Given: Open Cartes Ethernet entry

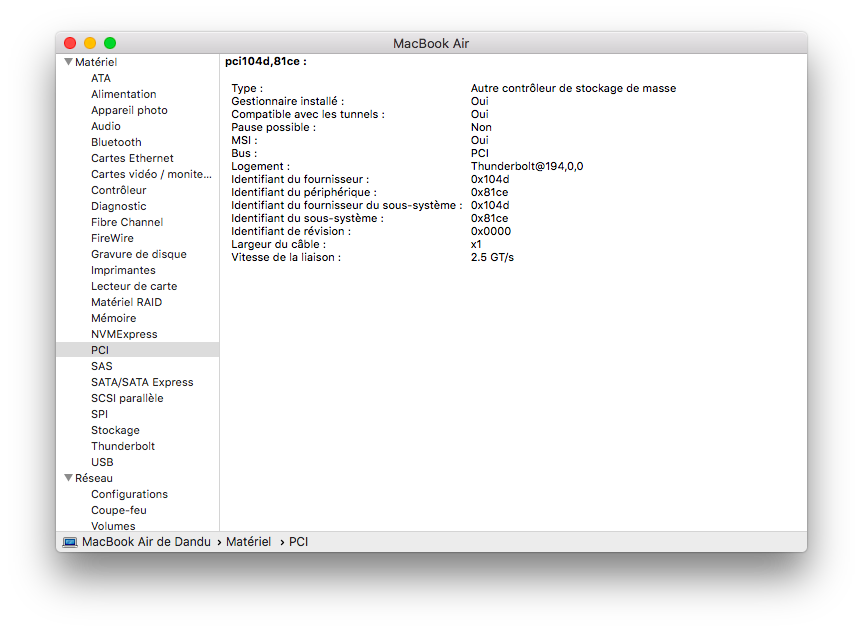Looking at the screenshot, I should [132, 158].
